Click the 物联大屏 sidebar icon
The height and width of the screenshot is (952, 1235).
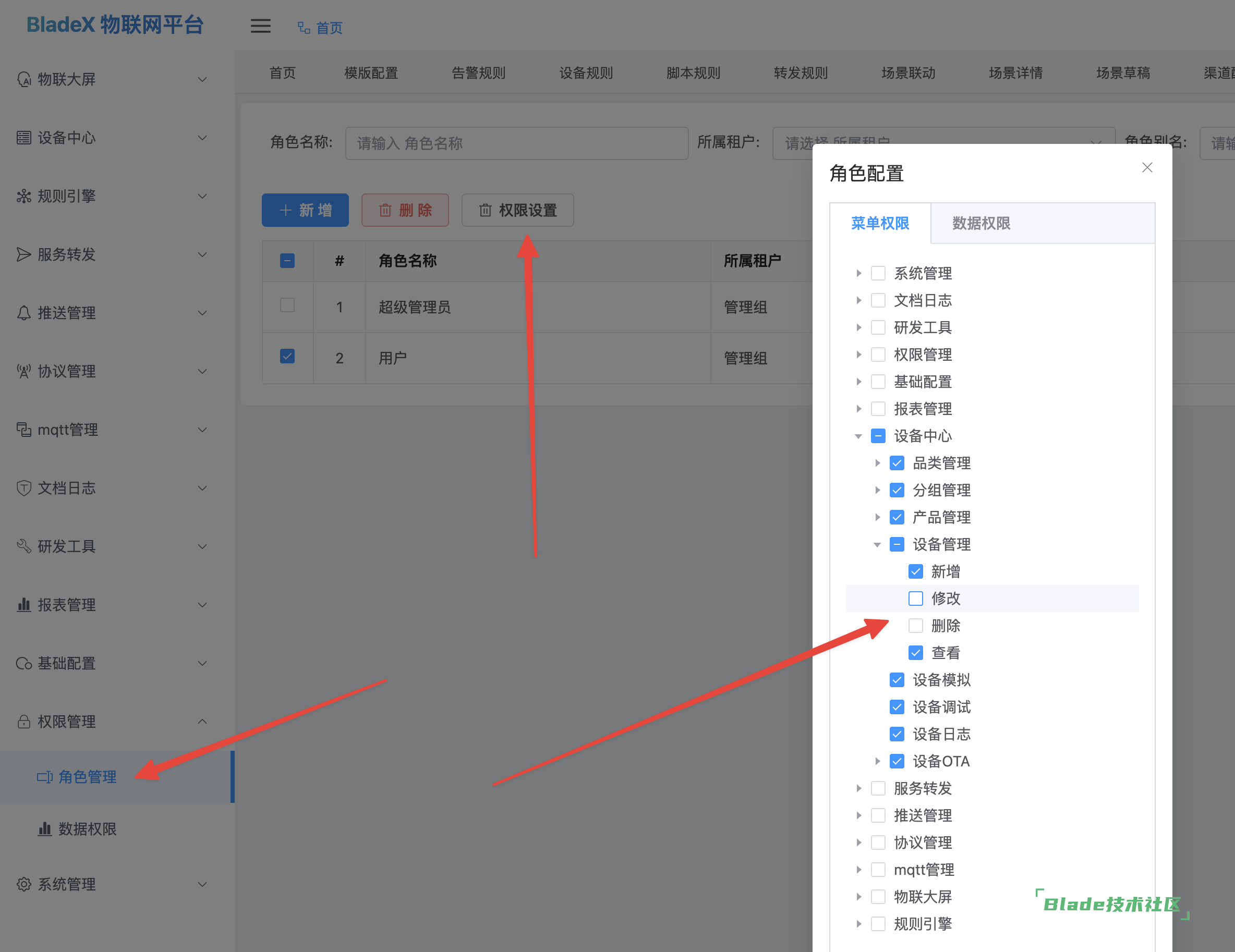(23, 80)
